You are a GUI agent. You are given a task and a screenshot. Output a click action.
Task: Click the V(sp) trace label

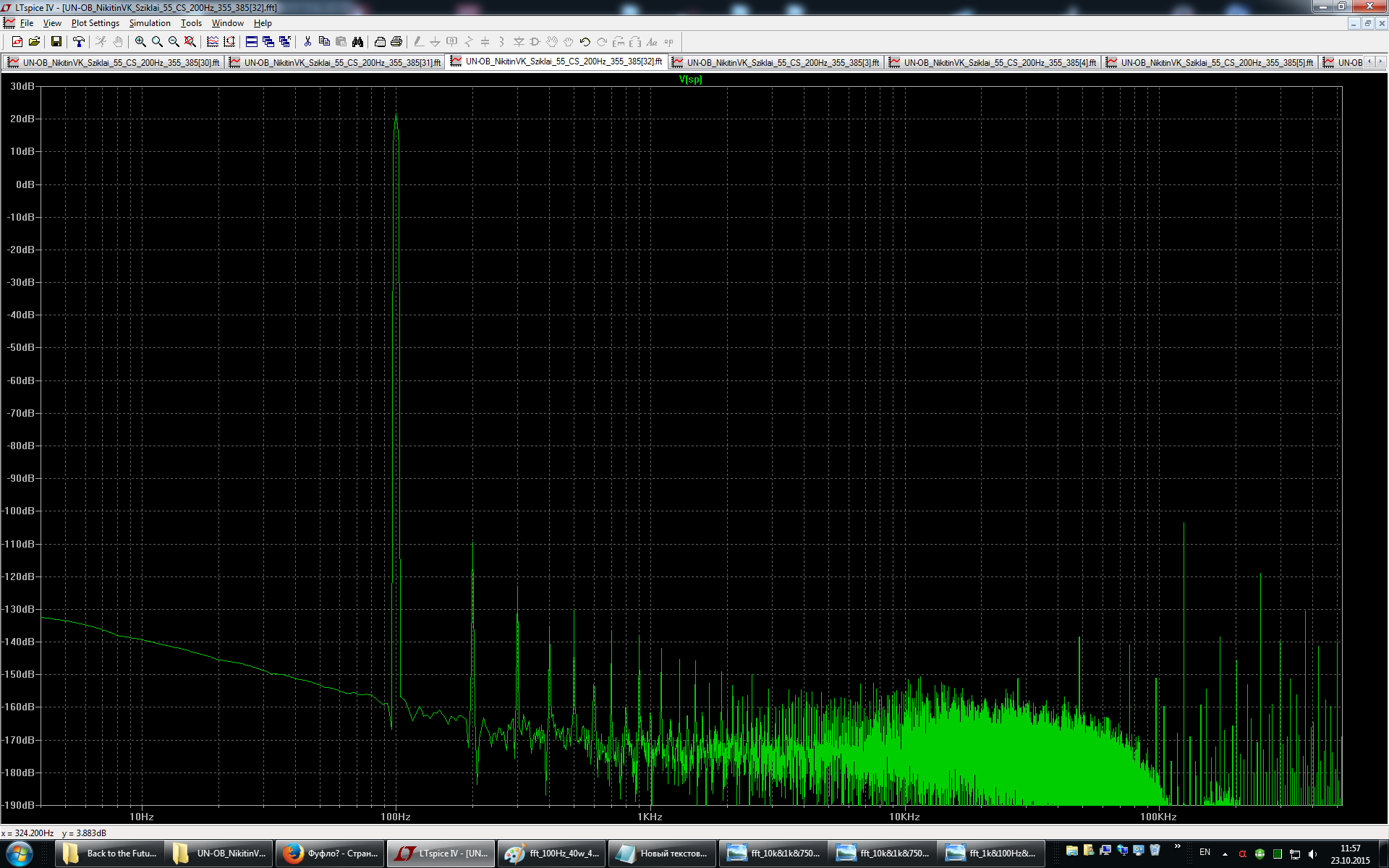point(690,80)
